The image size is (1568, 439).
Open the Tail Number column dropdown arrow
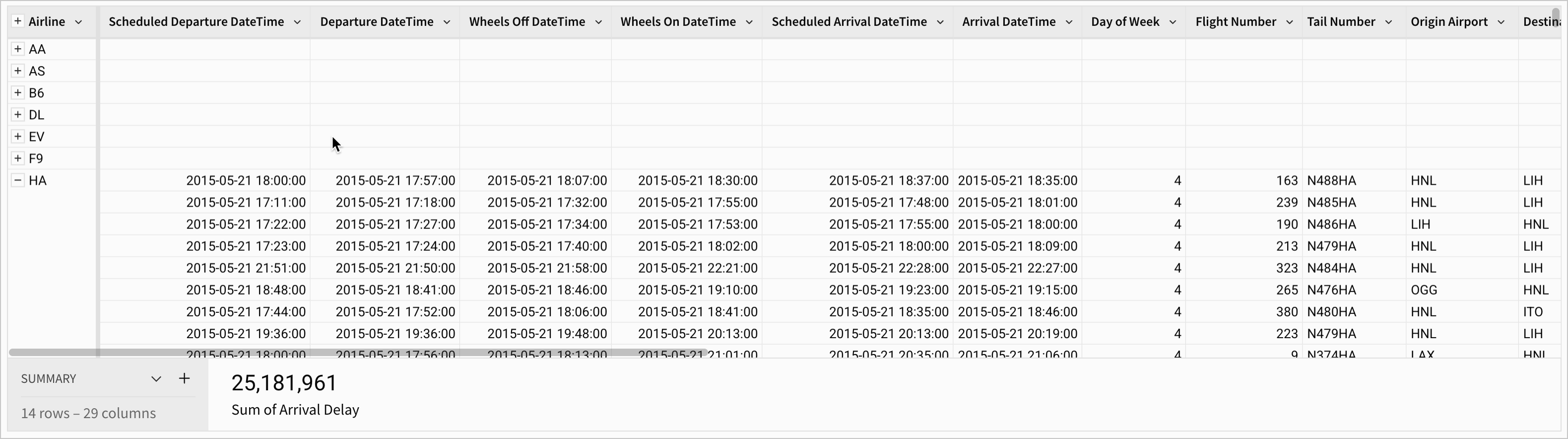click(x=1388, y=22)
